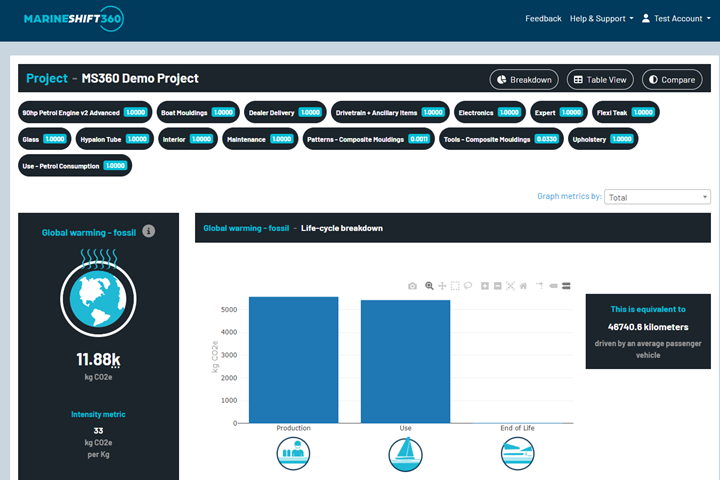Click the End of Life icon

[517, 453]
